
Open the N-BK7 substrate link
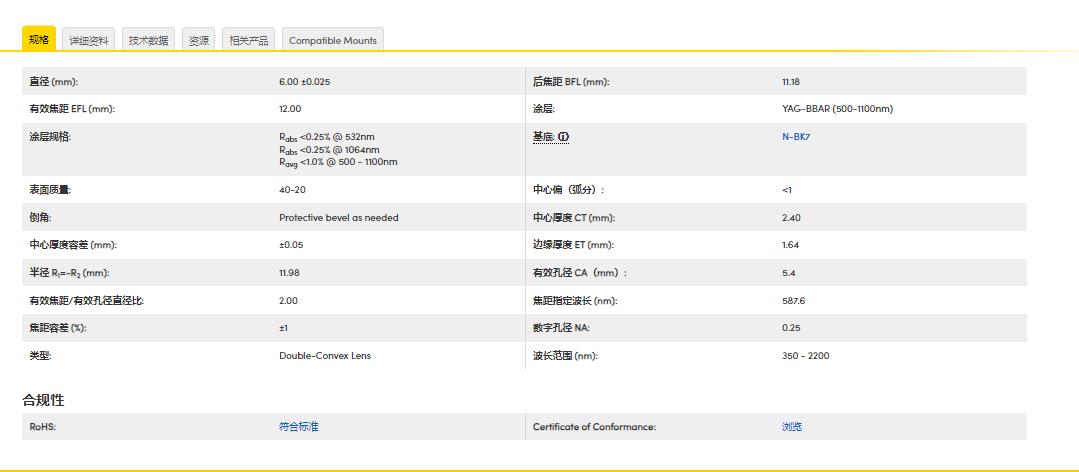pos(795,137)
